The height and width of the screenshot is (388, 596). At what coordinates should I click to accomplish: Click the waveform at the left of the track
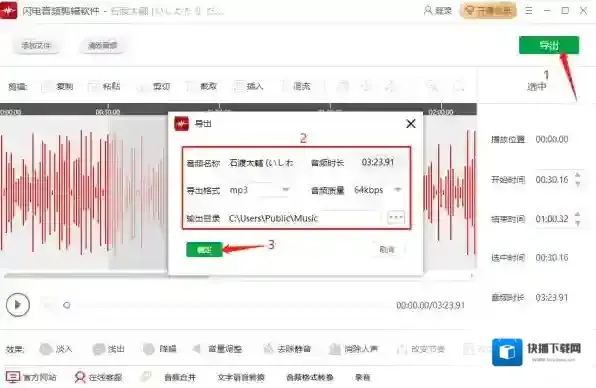pyautogui.click(x=53, y=192)
